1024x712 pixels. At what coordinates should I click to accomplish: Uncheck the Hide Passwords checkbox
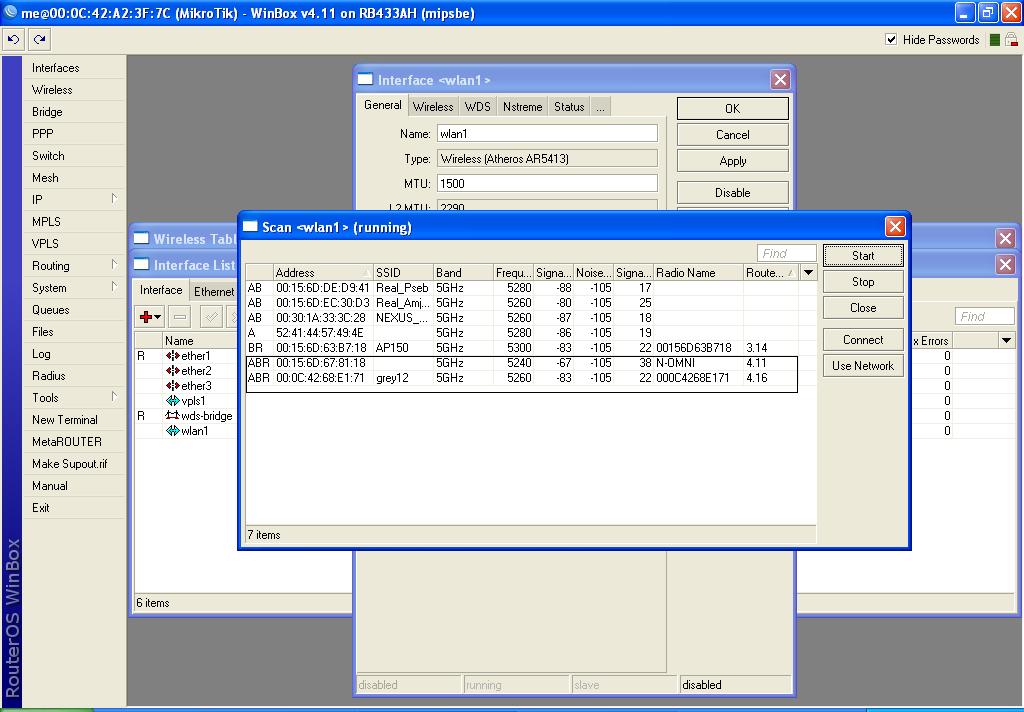pyautogui.click(x=891, y=40)
